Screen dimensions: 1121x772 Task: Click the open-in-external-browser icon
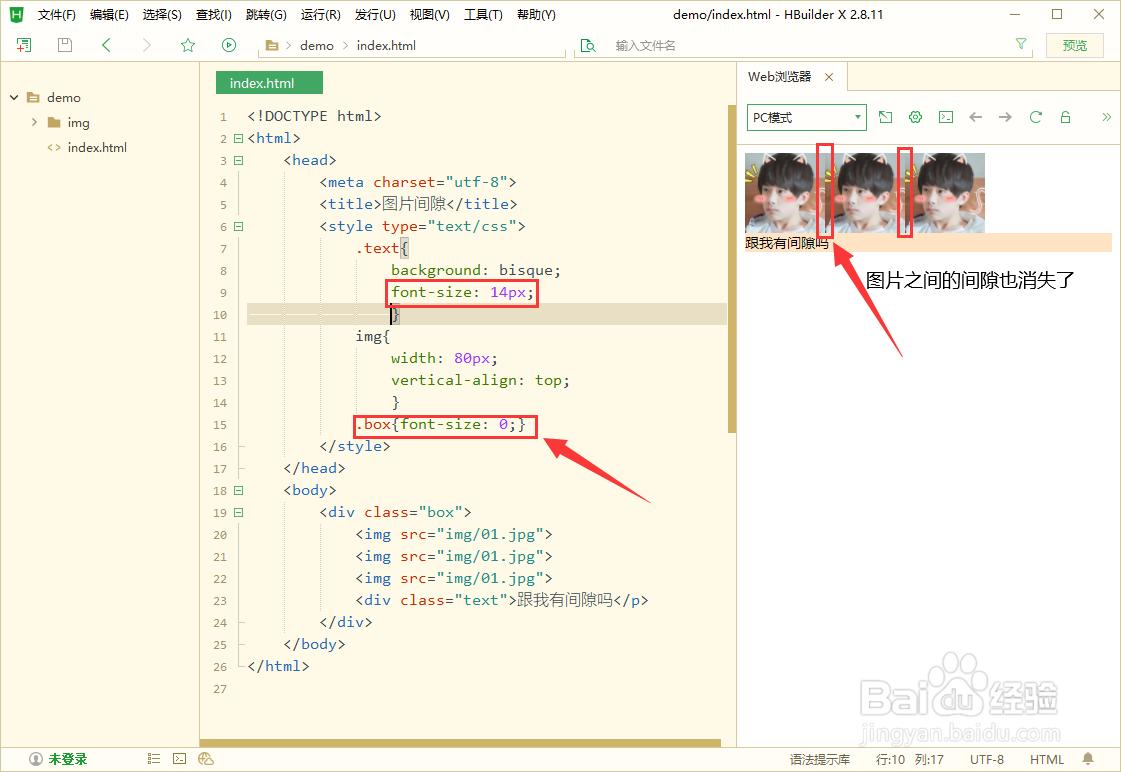pos(885,117)
